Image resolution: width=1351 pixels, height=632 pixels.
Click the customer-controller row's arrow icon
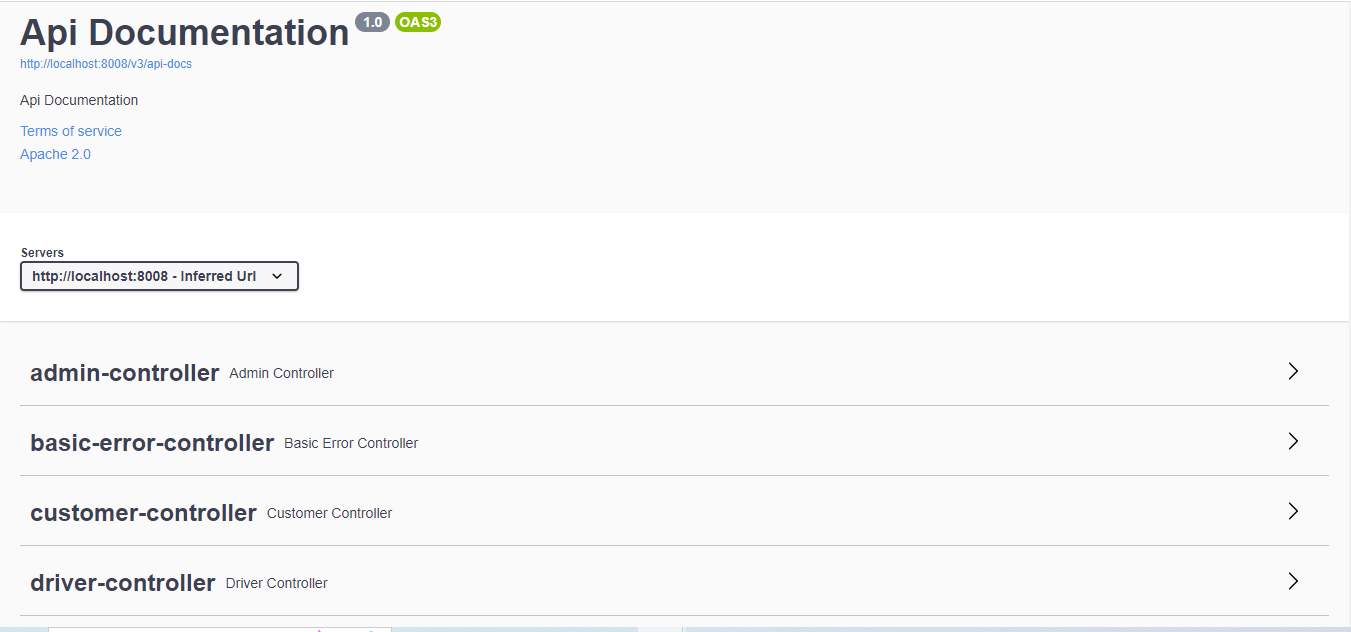pyautogui.click(x=1293, y=511)
